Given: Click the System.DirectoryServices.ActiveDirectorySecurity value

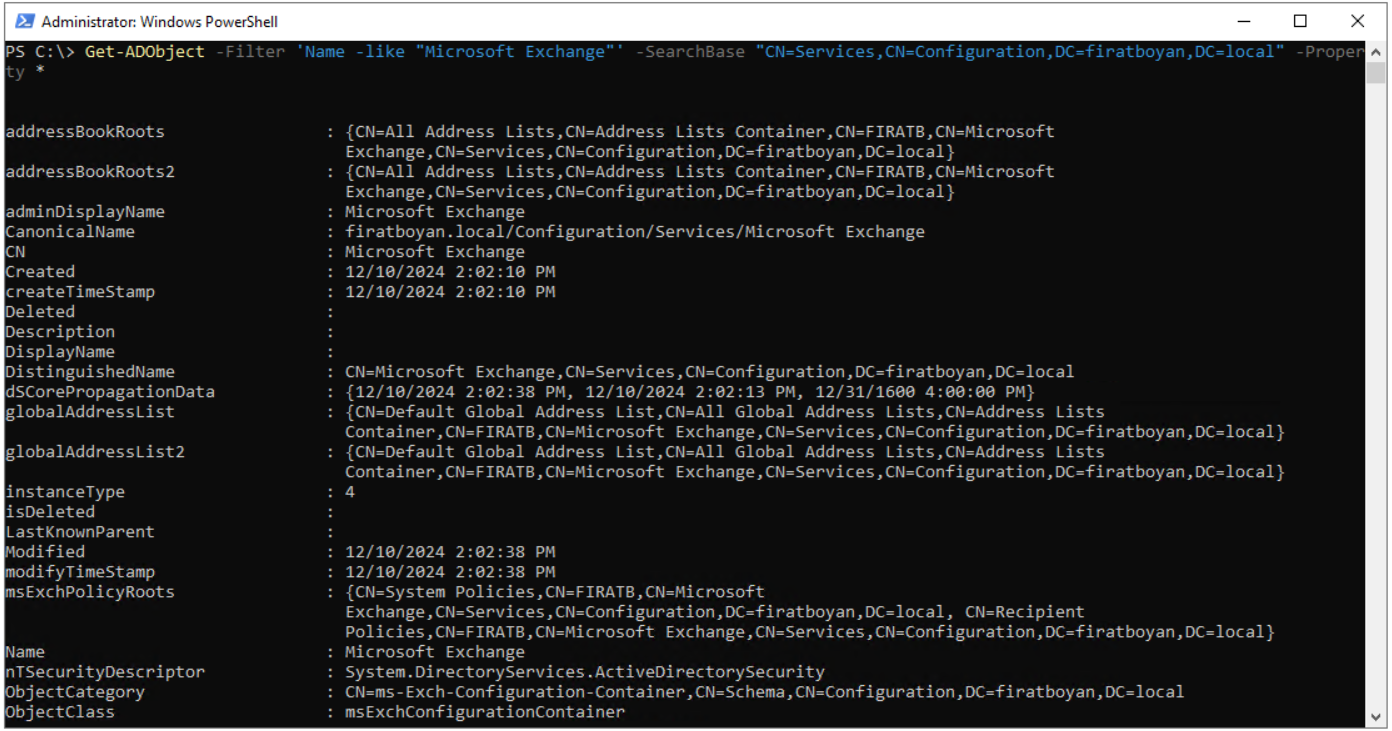Looking at the screenshot, I should point(585,672).
